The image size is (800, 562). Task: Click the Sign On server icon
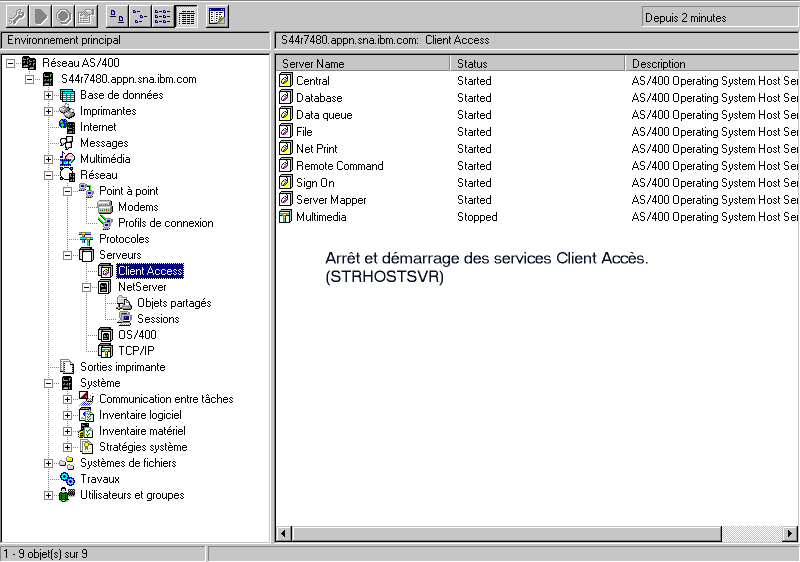pos(286,183)
